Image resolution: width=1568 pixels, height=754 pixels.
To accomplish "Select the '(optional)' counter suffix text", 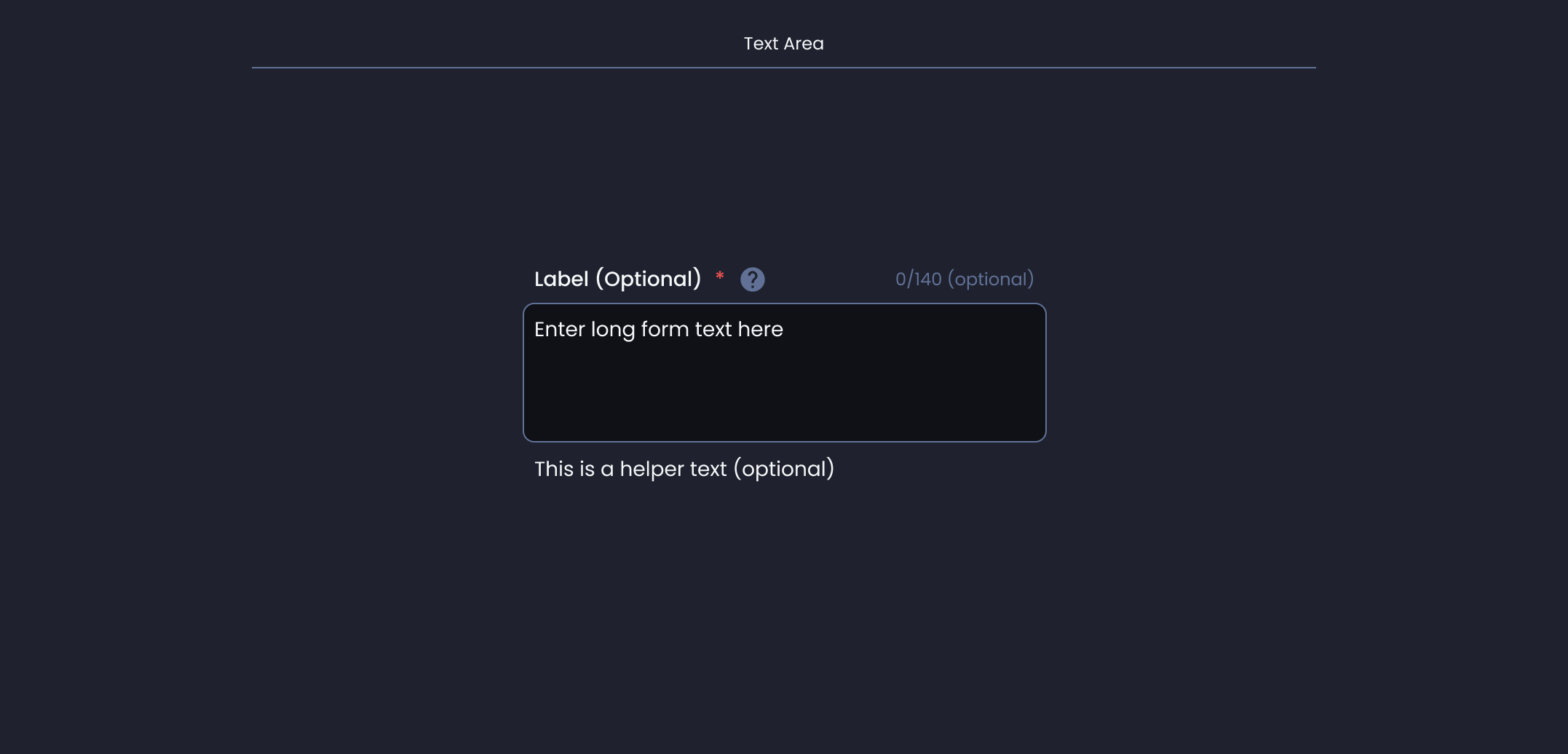I will click(990, 279).
